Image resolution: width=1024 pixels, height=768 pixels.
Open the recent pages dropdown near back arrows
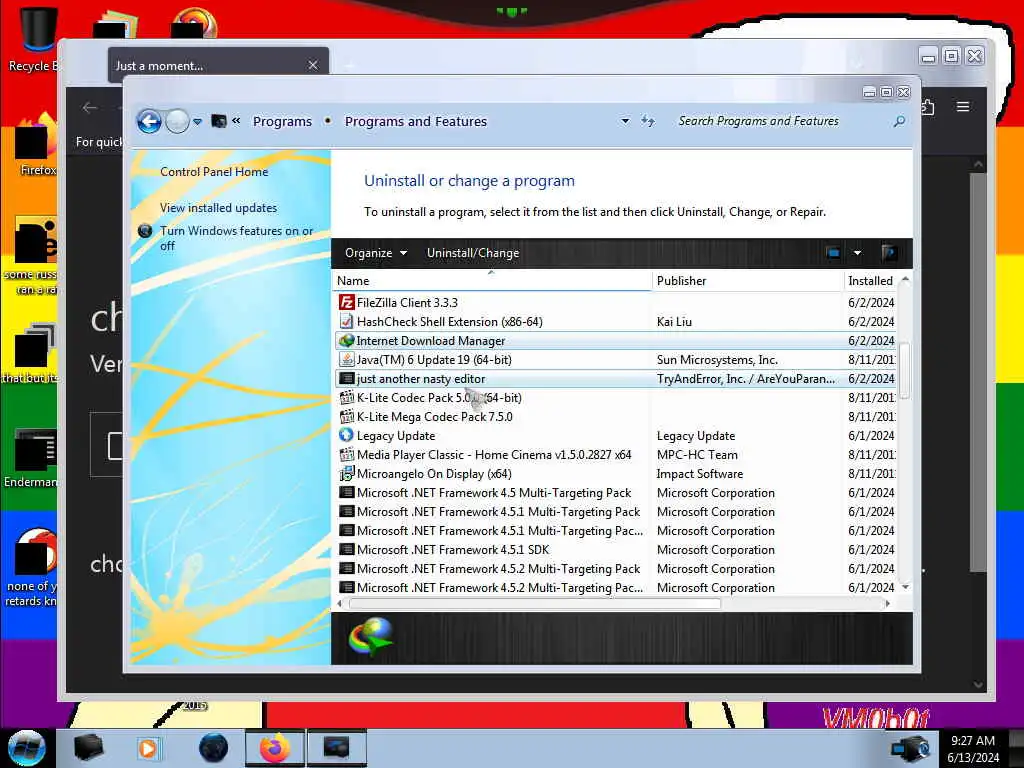(x=197, y=121)
